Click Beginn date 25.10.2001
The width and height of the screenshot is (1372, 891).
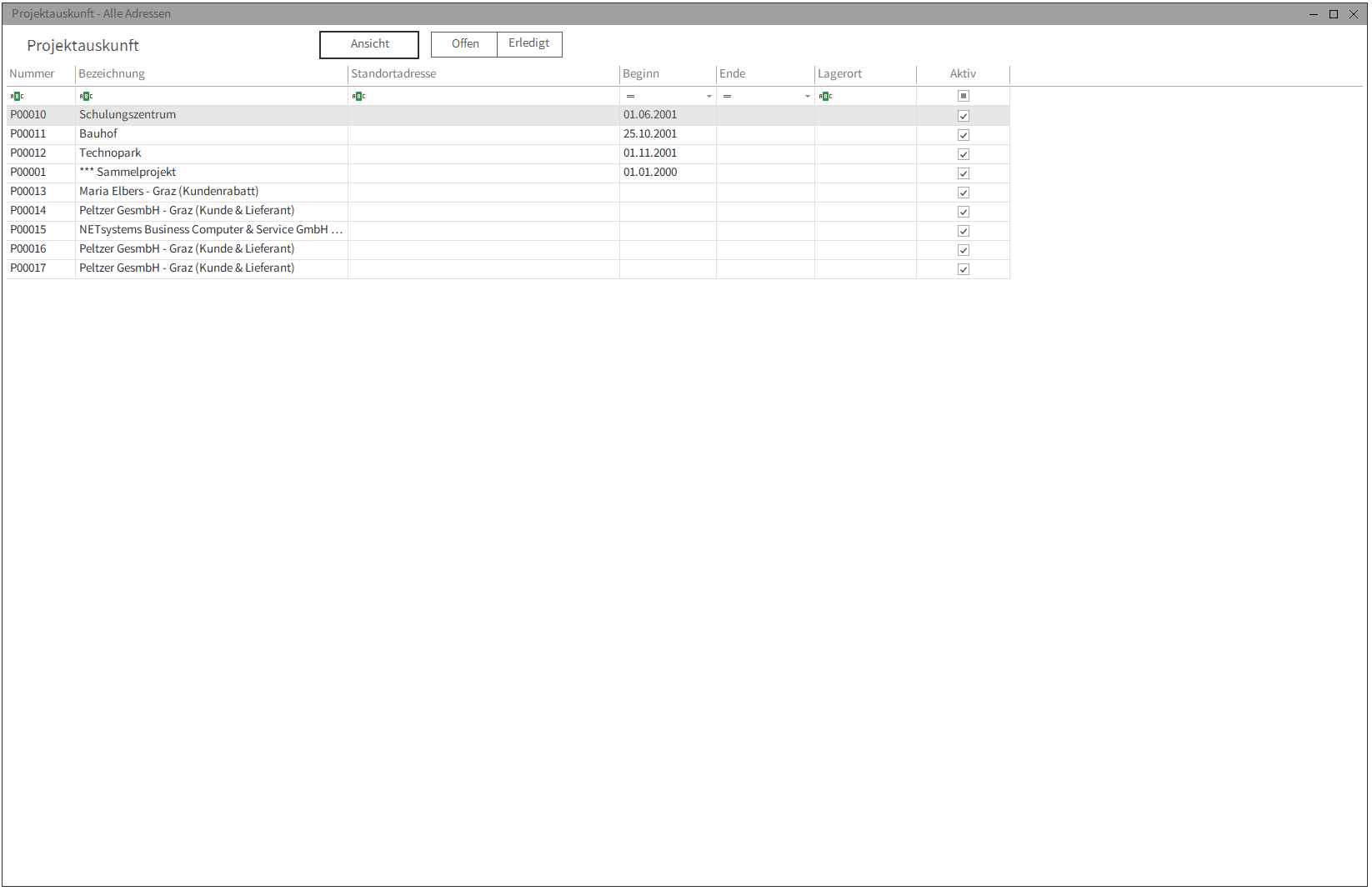pyautogui.click(x=650, y=134)
